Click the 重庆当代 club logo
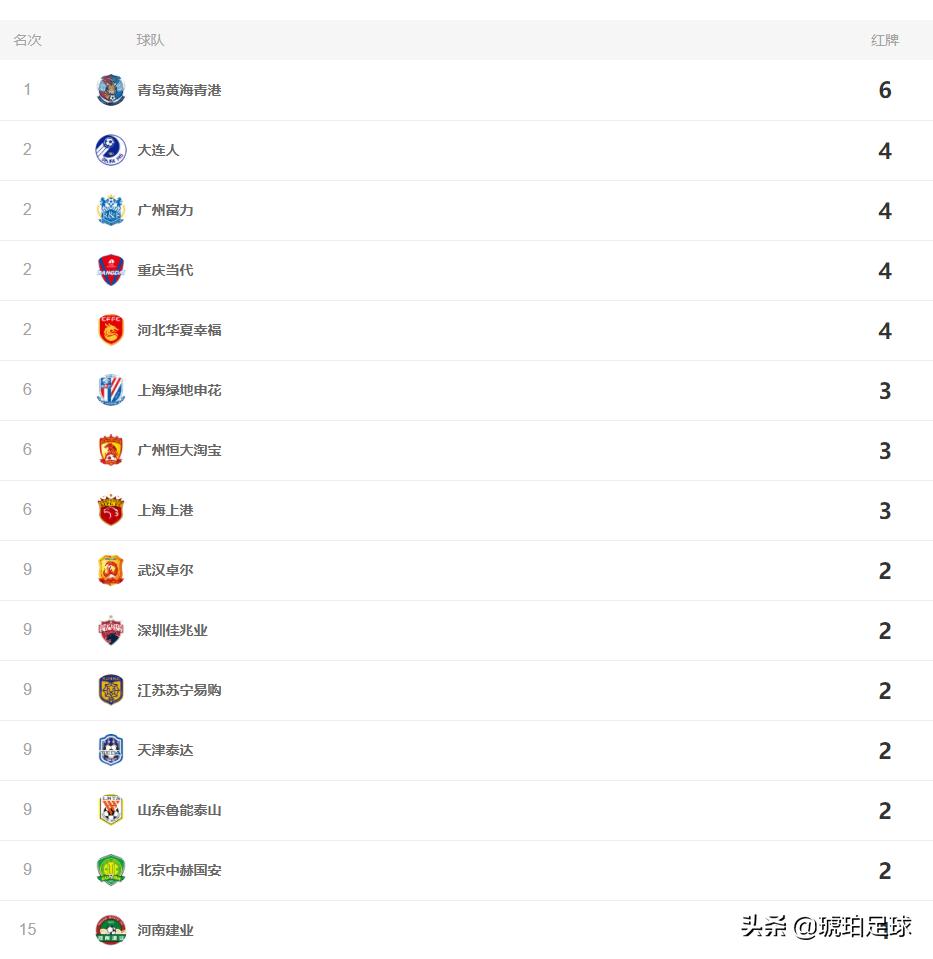This screenshot has width=933, height=959. [x=111, y=270]
